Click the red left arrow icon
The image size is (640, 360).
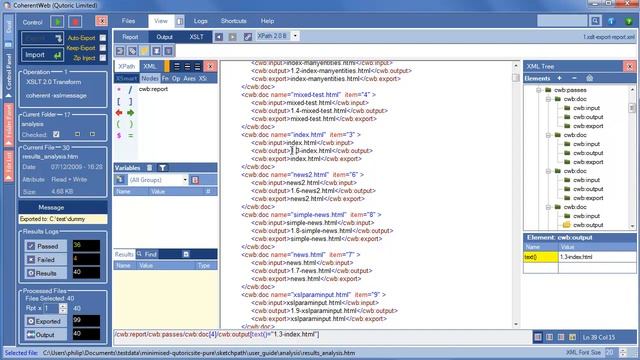119,113
